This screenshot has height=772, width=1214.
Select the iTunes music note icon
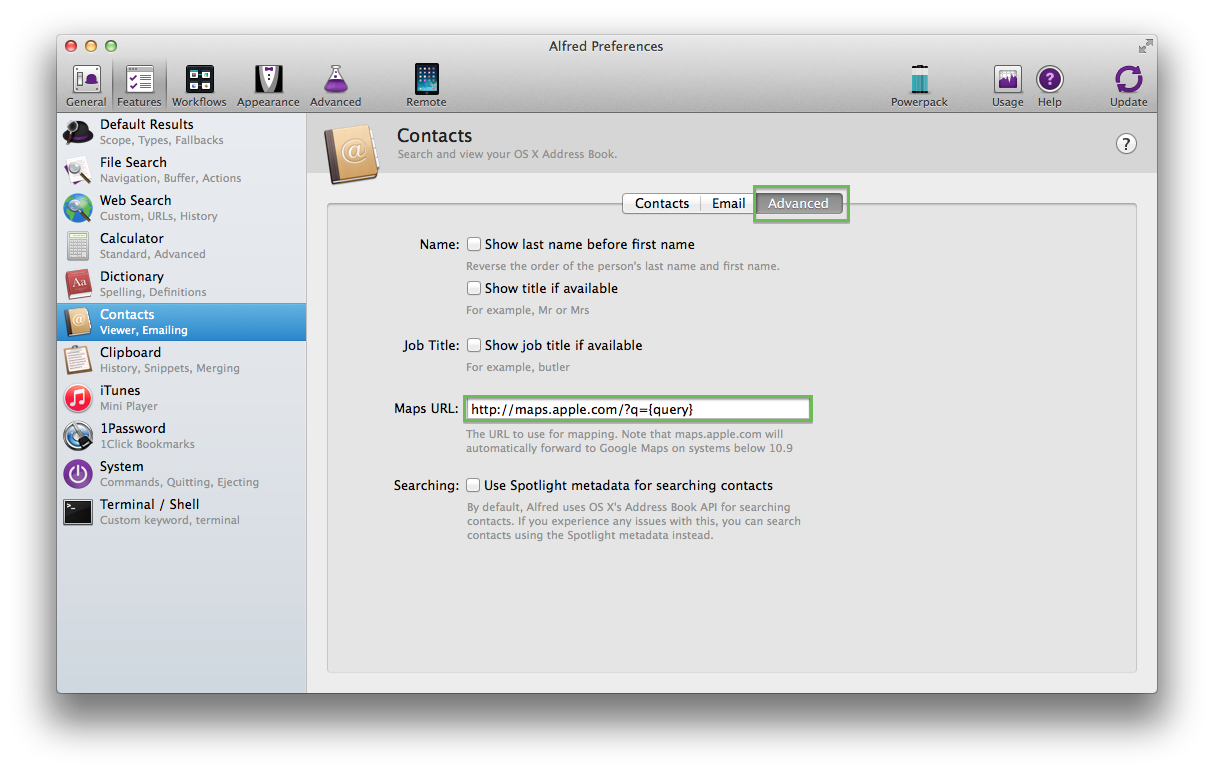coord(79,398)
